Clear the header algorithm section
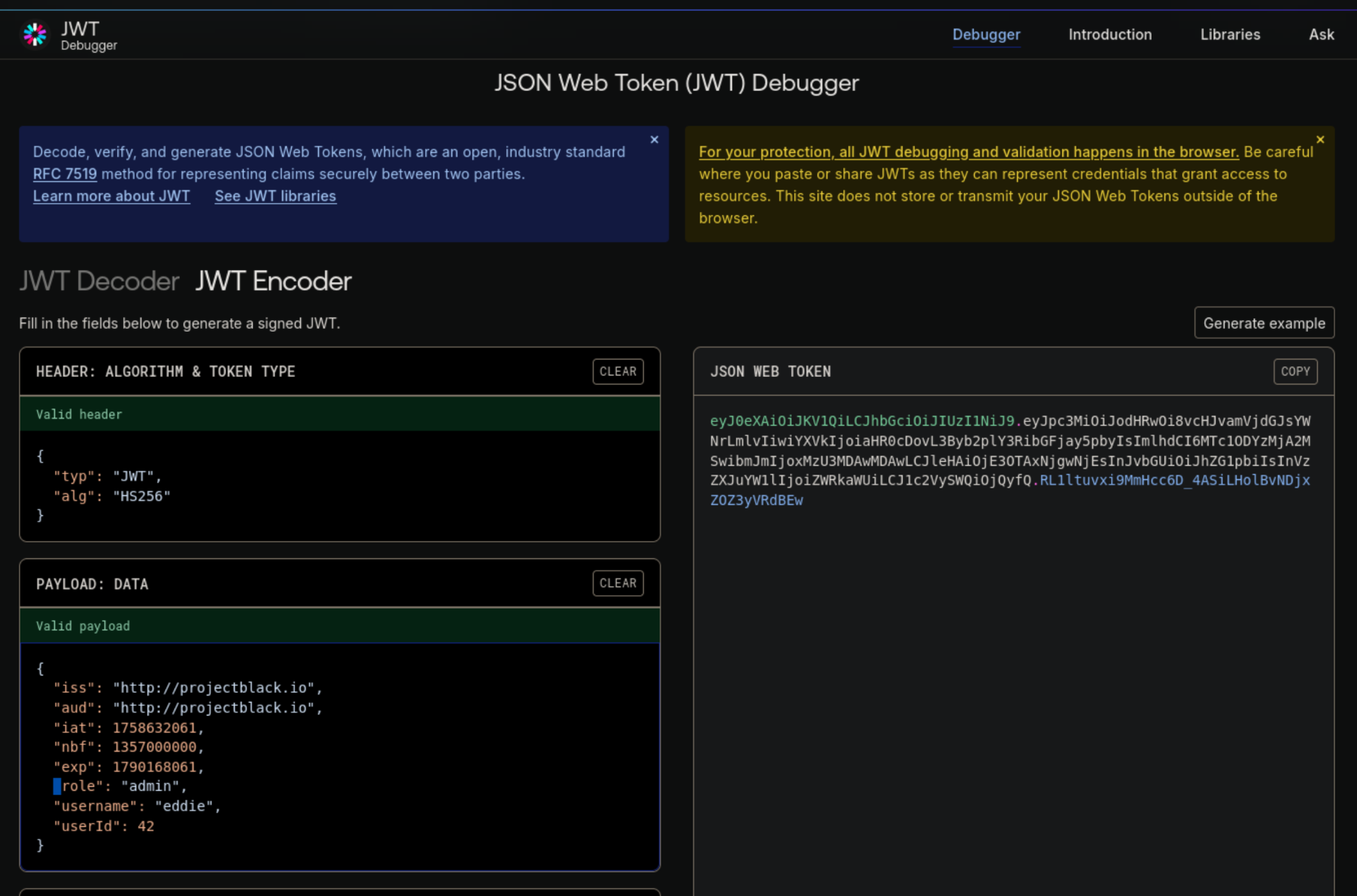This screenshot has height=896, width=1357. pyautogui.click(x=618, y=372)
